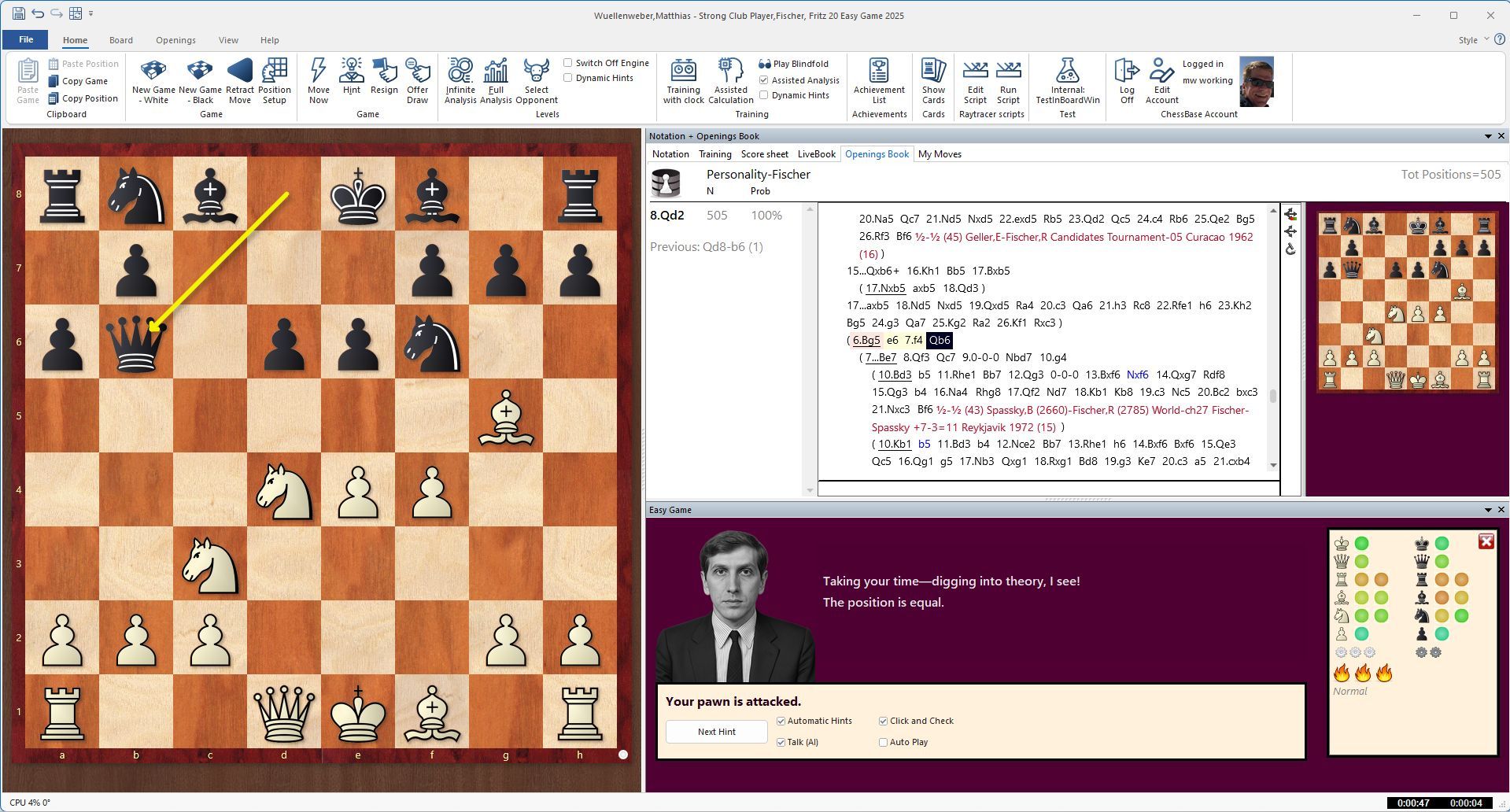The image size is (1510, 812).
Task: Toggle the Auto Play checkbox
Action: [883, 742]
